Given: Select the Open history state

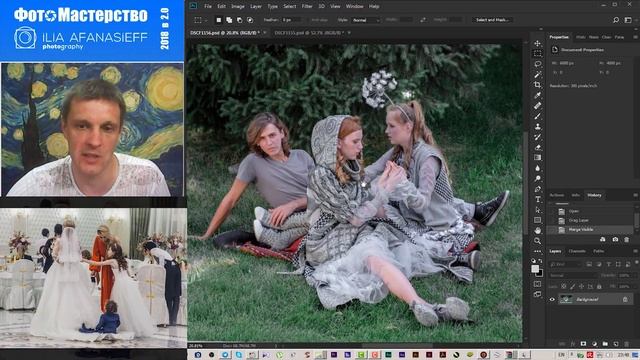Looking at the screenshot, I should coord(591,211).
